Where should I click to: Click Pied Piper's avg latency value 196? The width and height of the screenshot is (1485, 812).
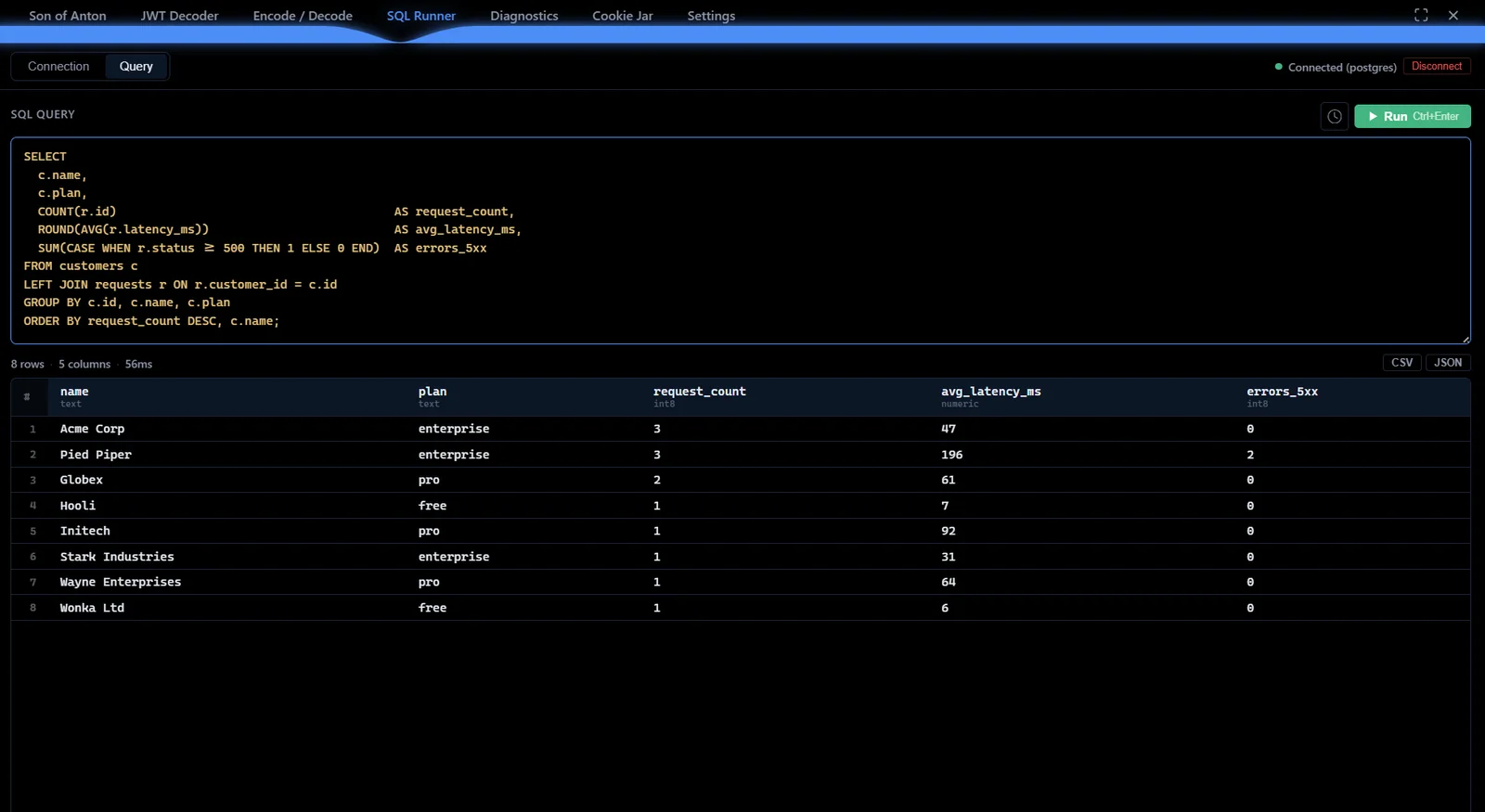point(952,455)
